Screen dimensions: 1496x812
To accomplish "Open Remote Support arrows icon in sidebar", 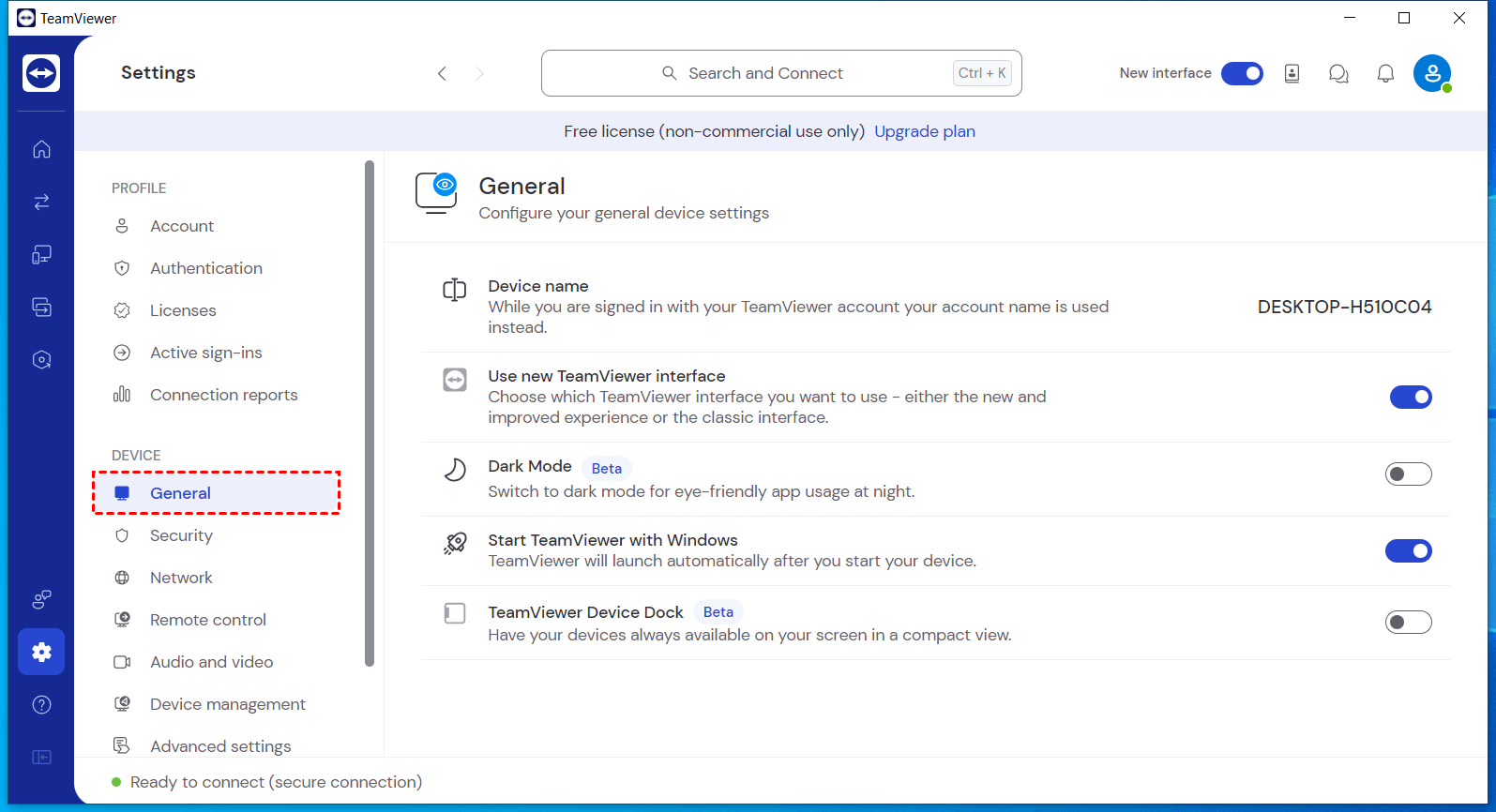I will coord(41,202).
